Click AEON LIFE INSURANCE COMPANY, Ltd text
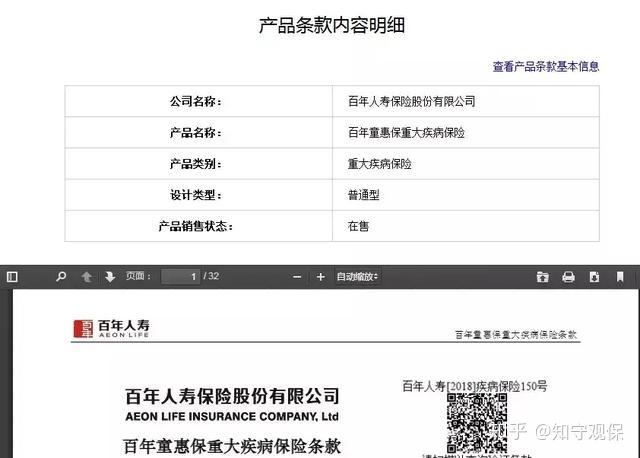This screenshot has height=458, width=640. click(232, 416)
